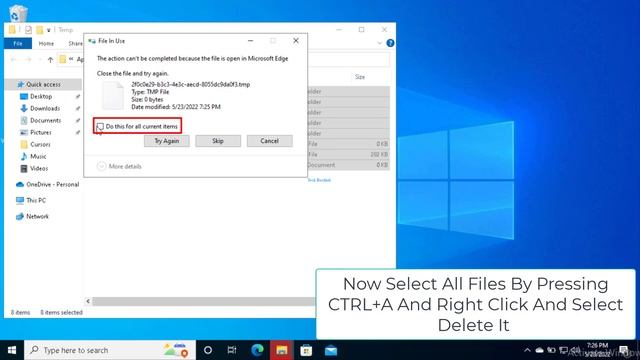Screen dimensions: 640x360
Task: Click the Up one level arrow
Action: click(x=50, y=60)
